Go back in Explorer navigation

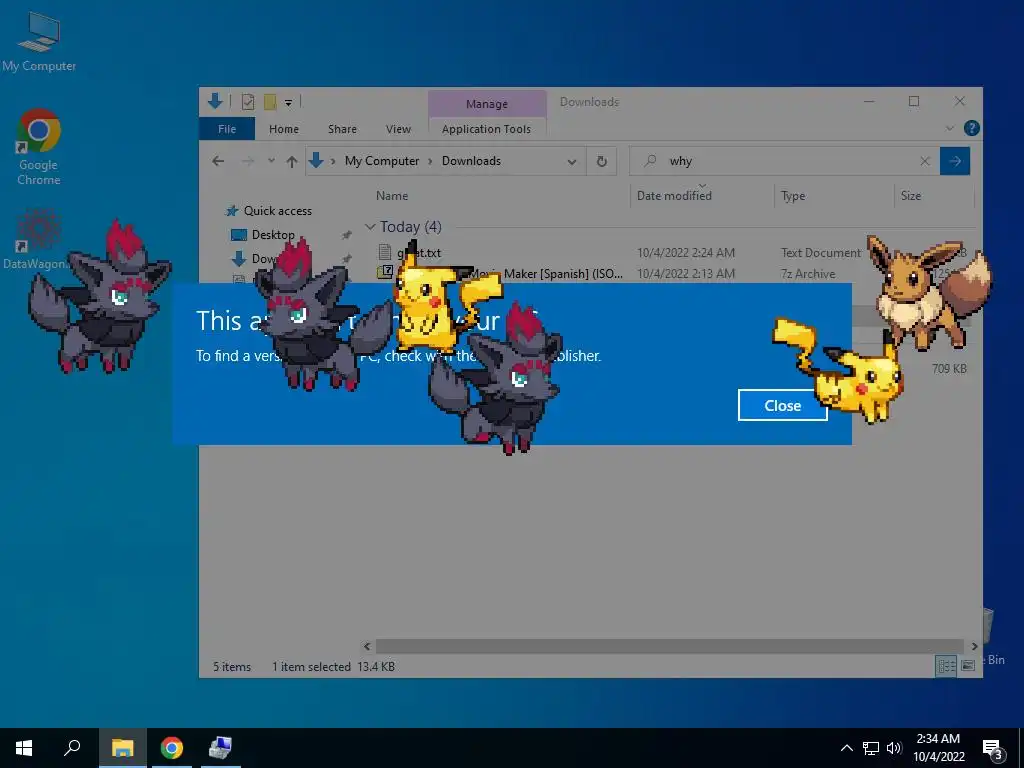click(x=218, y=161)
